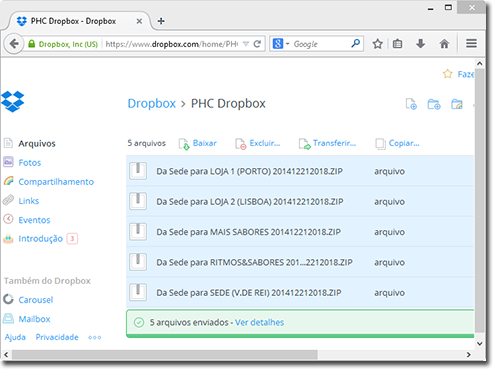Reload the page with the refresh icon
The image size is (496, 373).
tap(257, 44)
